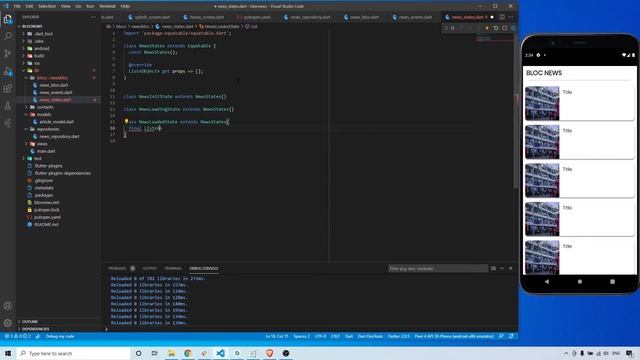
Task: Open the Terminal menu
Action: [107, 6]
